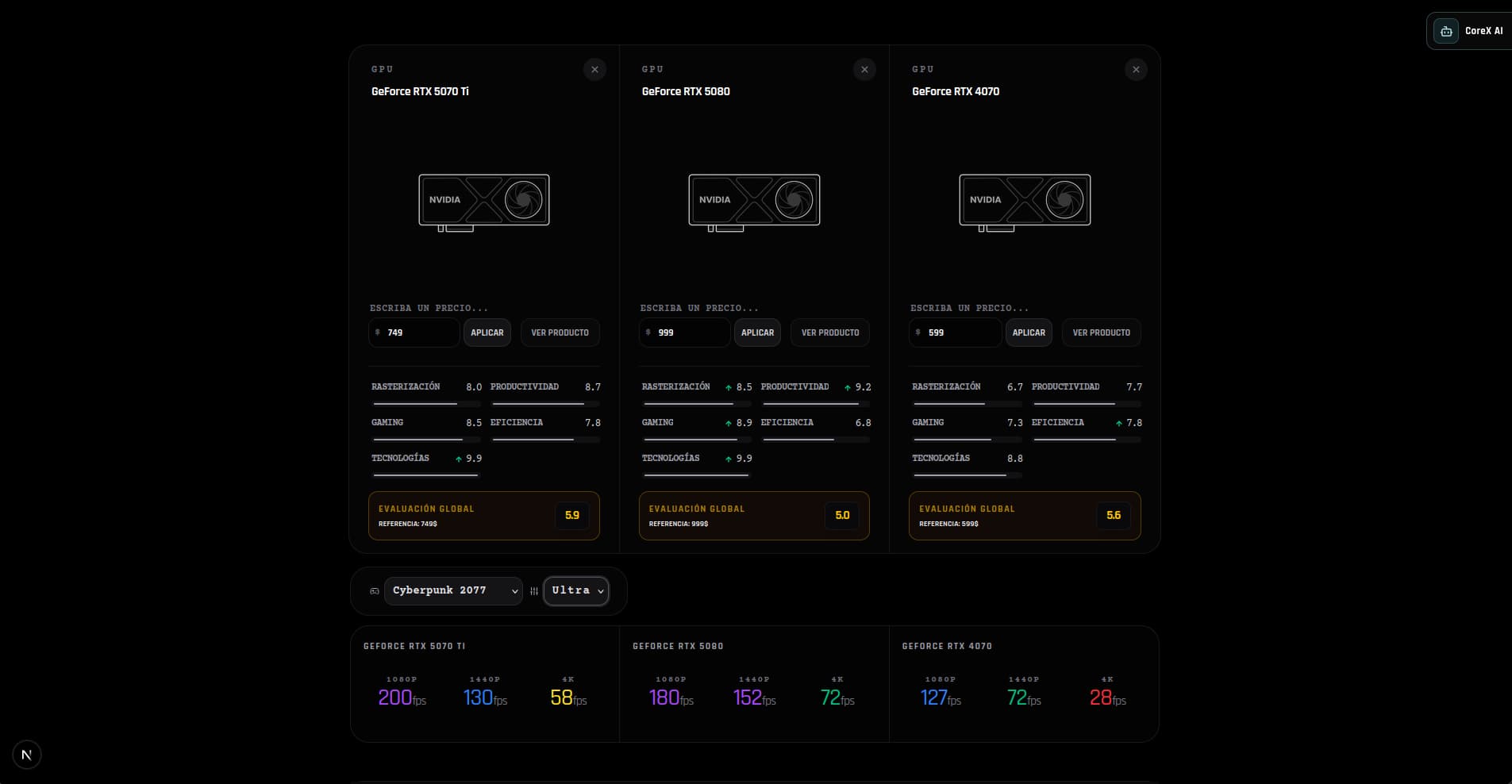The height and width of the screenshot is (784, 1512).
Task: Click the RTX 5070 Ti Evaluación Global box
Action: (484, 516)
